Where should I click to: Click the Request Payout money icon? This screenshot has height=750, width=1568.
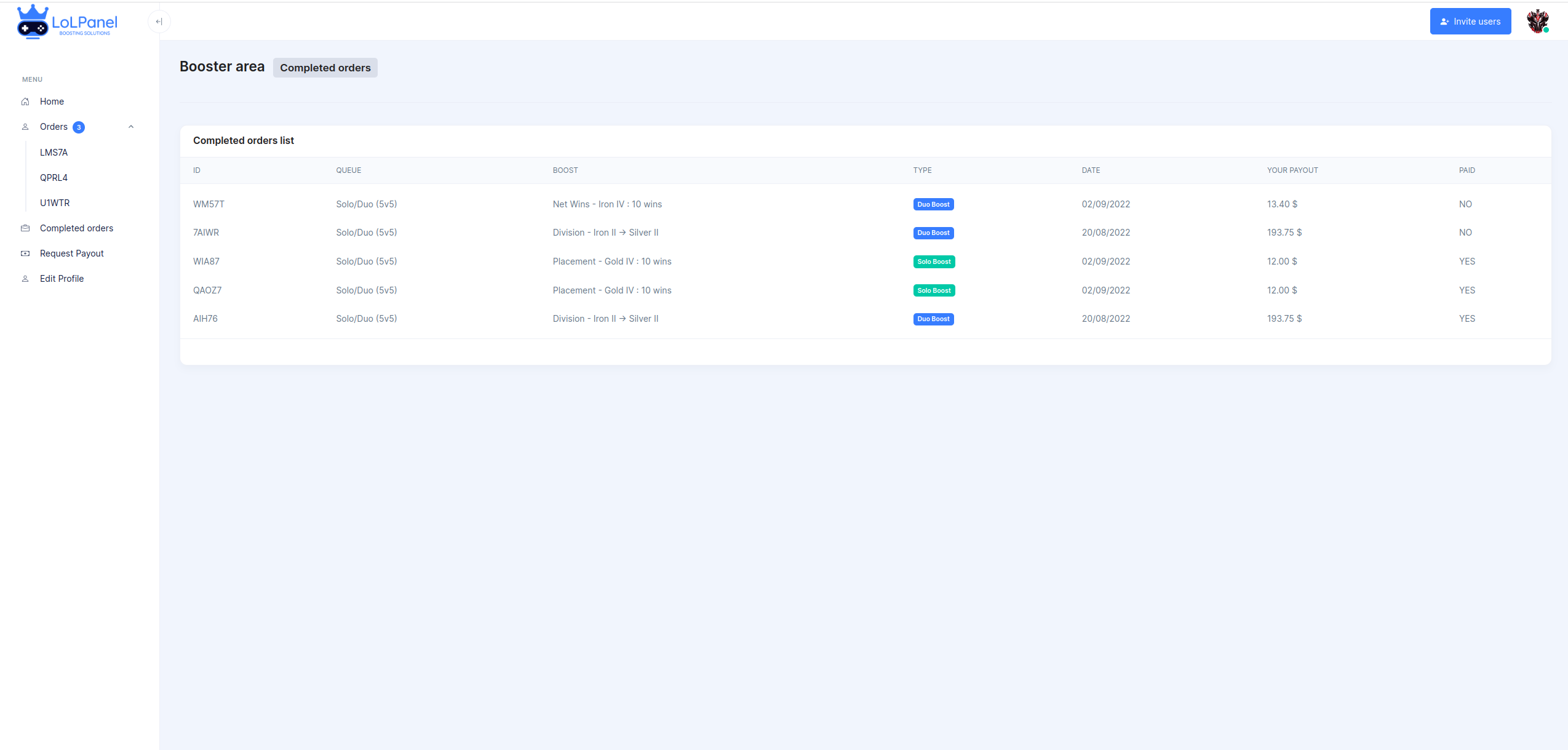(x=25, y=253)
